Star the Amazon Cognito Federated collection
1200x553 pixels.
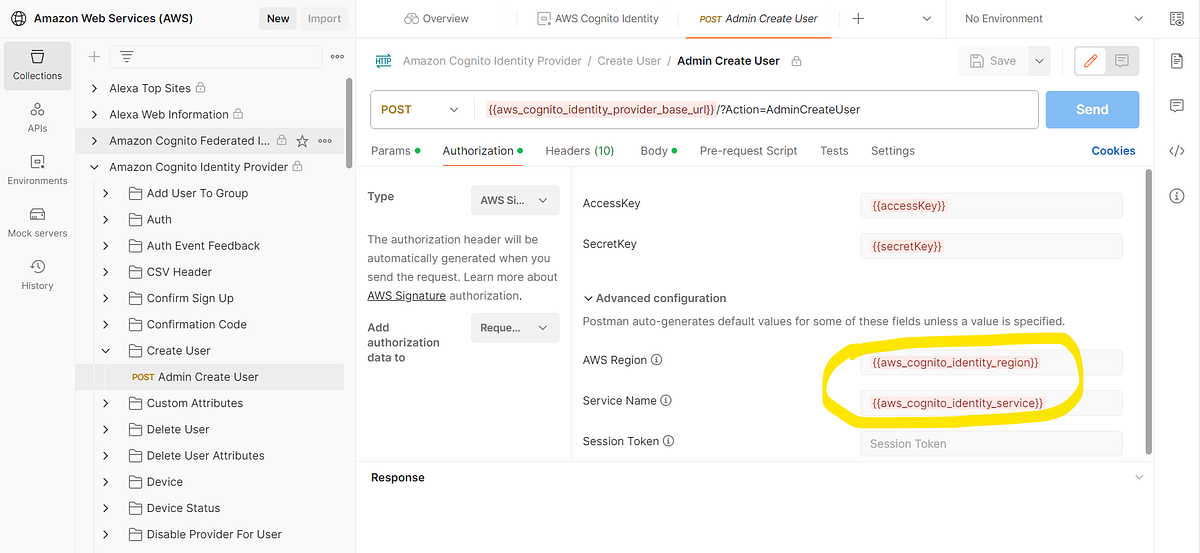(x=302, y=141)
